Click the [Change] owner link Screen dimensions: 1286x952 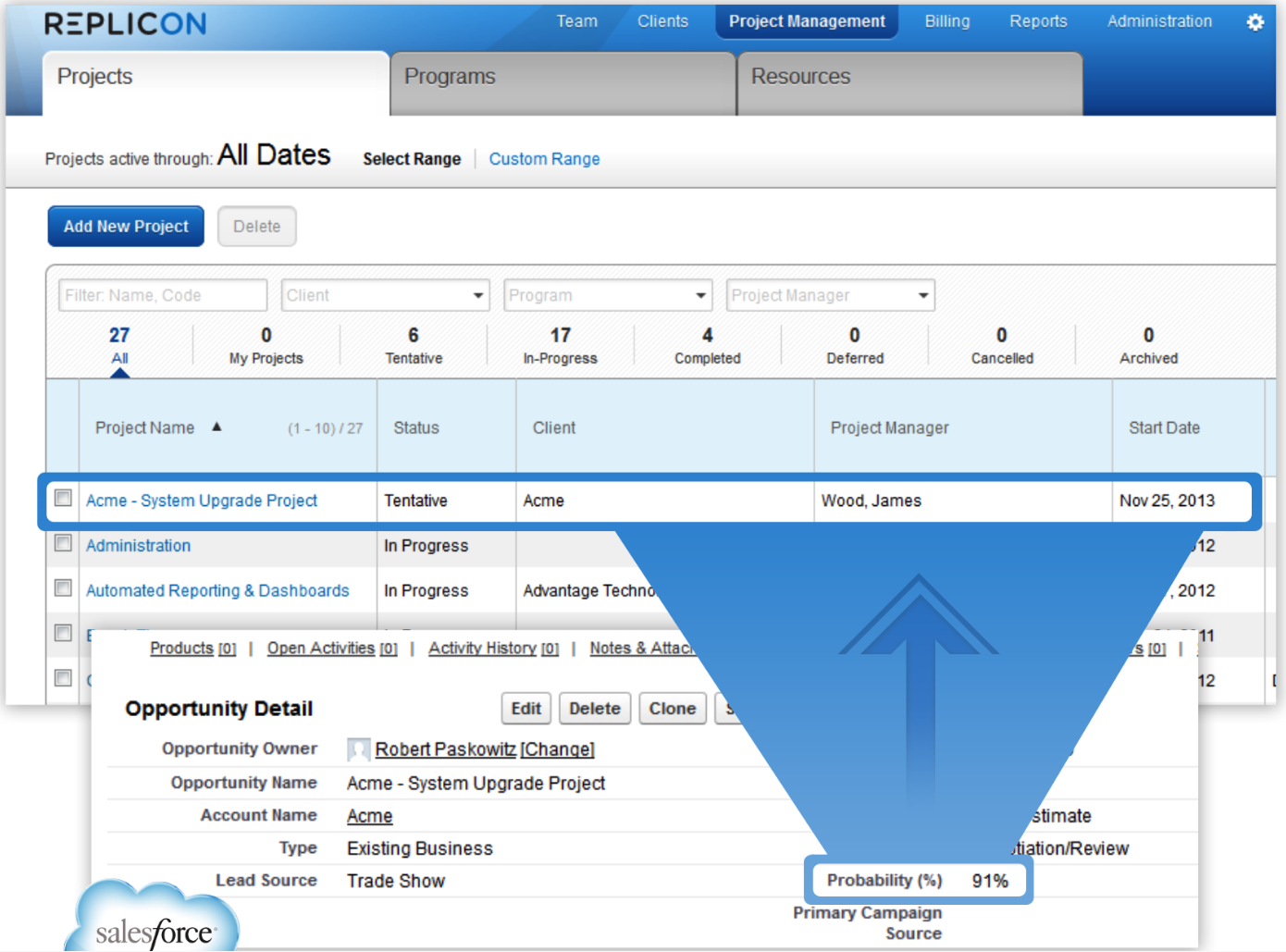coord(558,749)
